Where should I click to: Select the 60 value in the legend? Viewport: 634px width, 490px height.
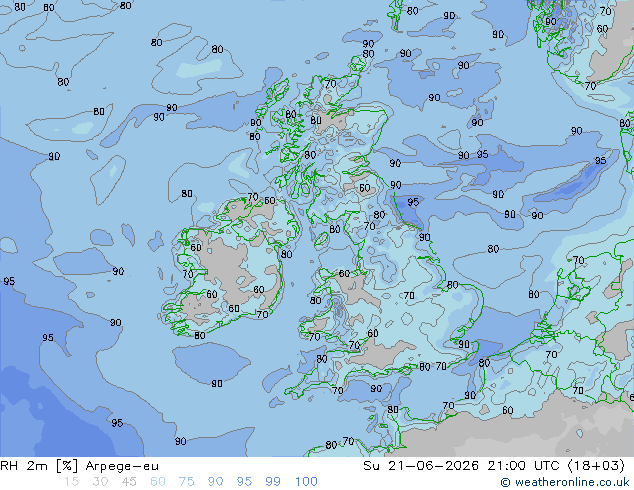pyautogui.click(x=158, y=482)
